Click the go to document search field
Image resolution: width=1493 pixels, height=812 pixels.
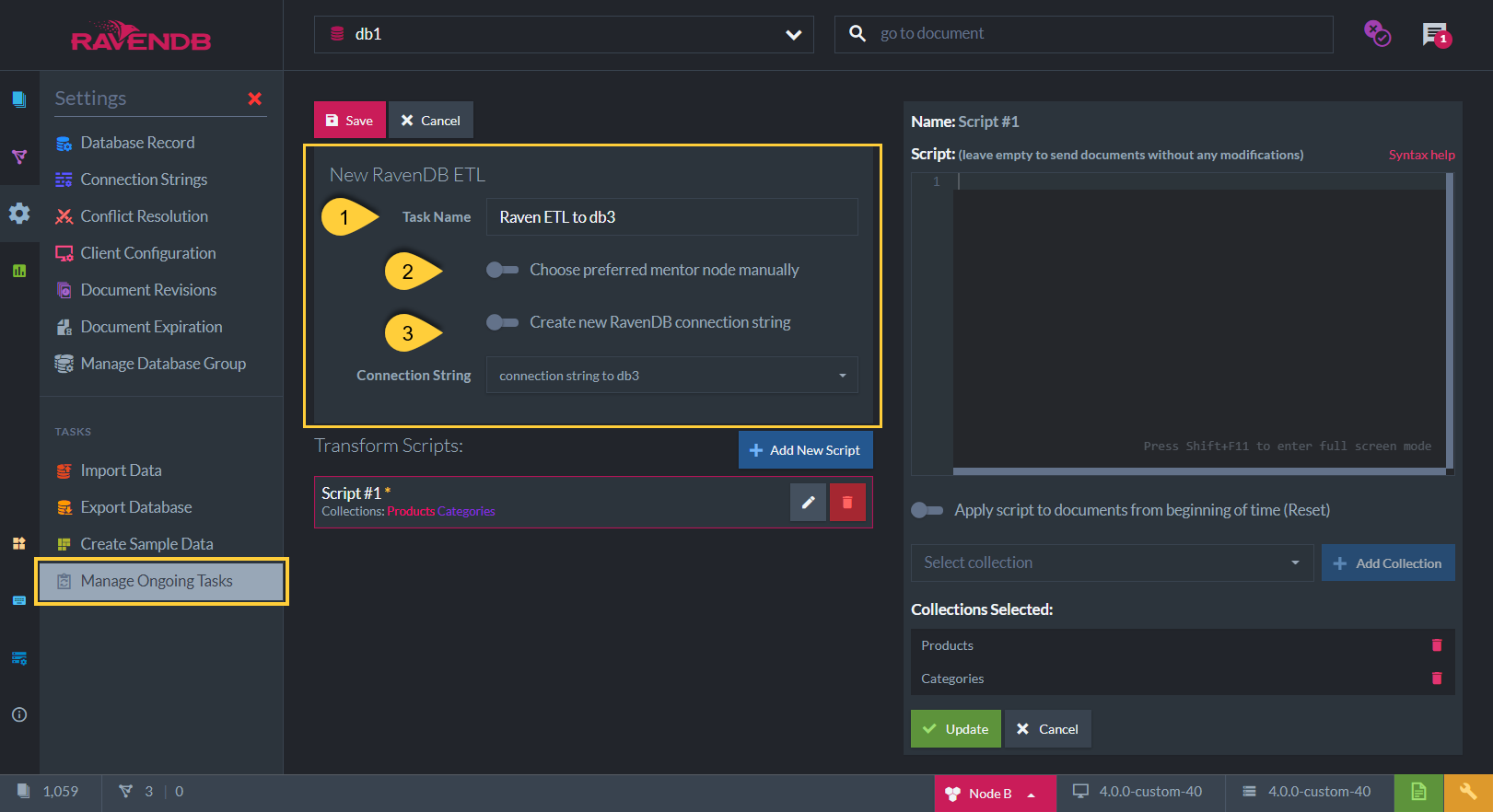[x=1083, y=34]
